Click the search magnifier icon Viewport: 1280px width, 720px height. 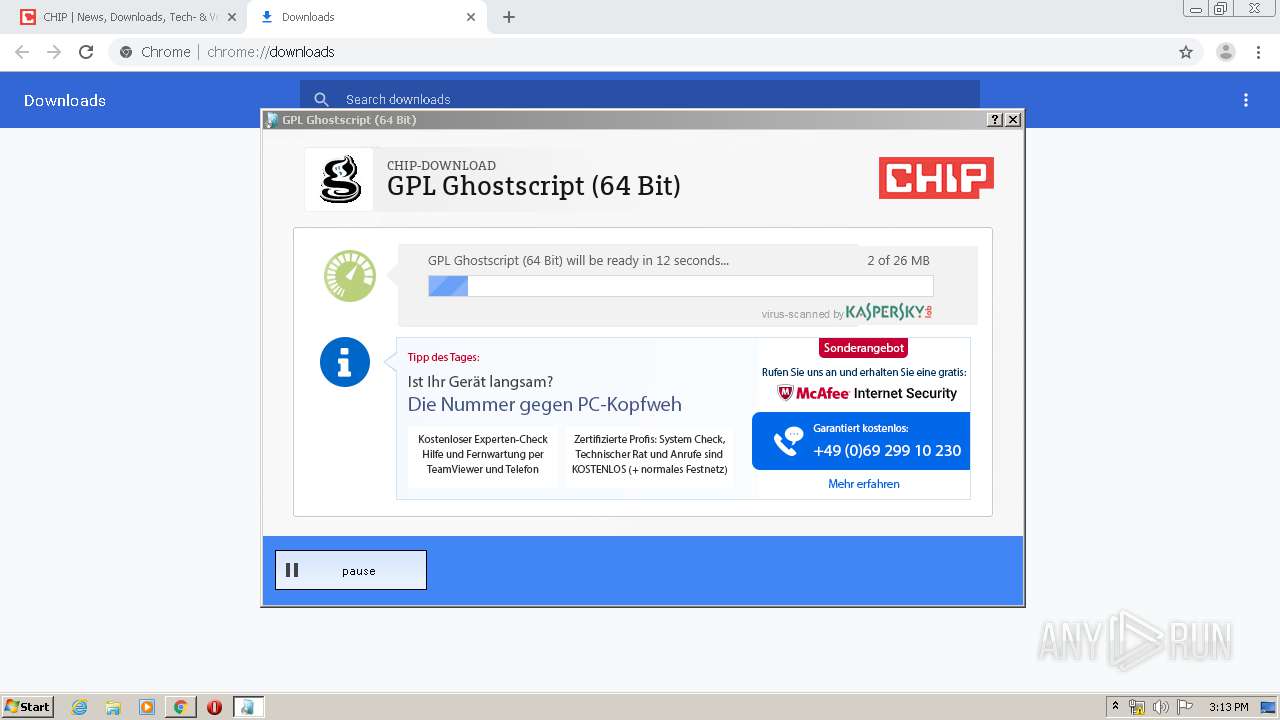pos(321,99)
